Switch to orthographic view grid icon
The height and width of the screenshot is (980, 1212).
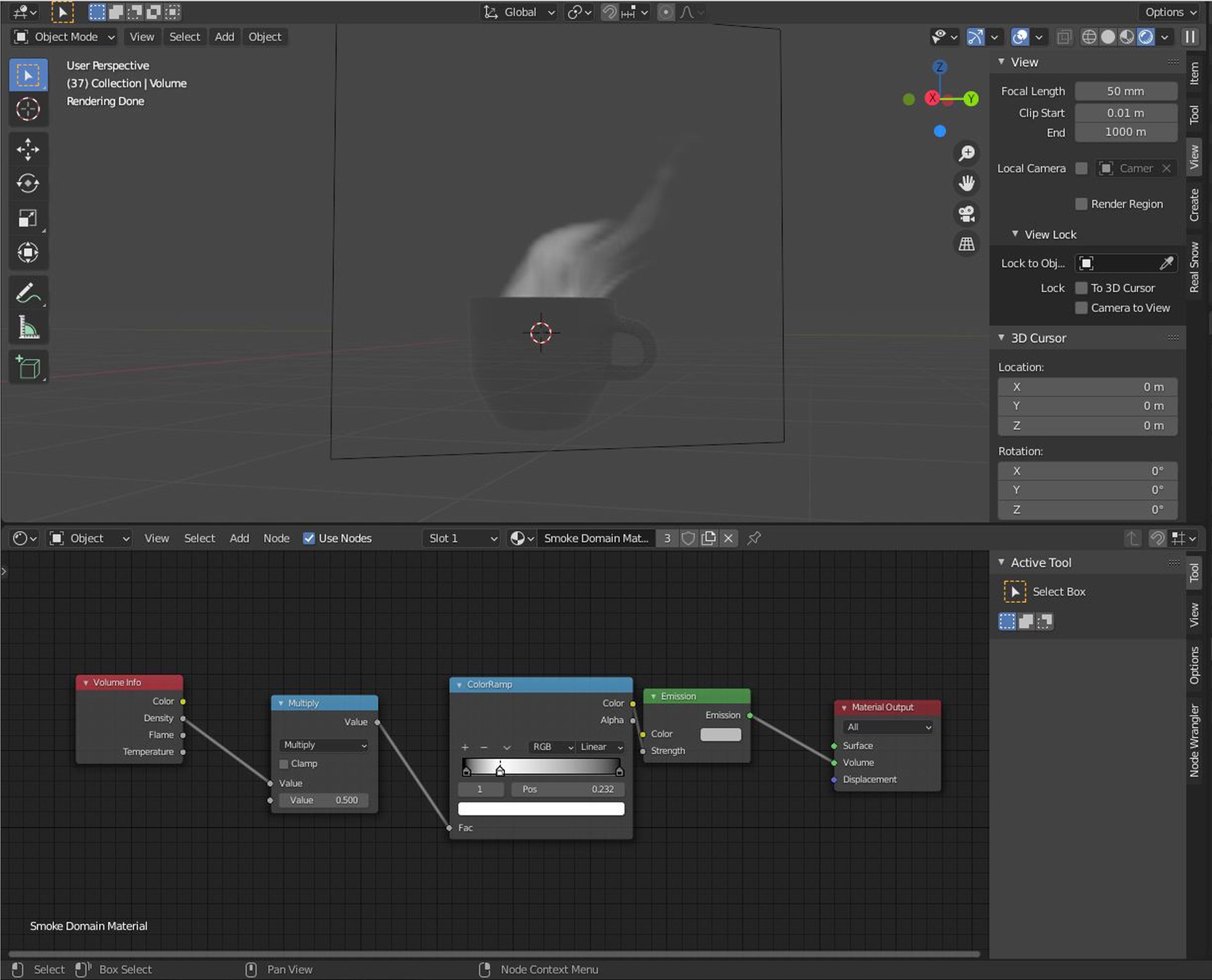[x=966, y=244]
